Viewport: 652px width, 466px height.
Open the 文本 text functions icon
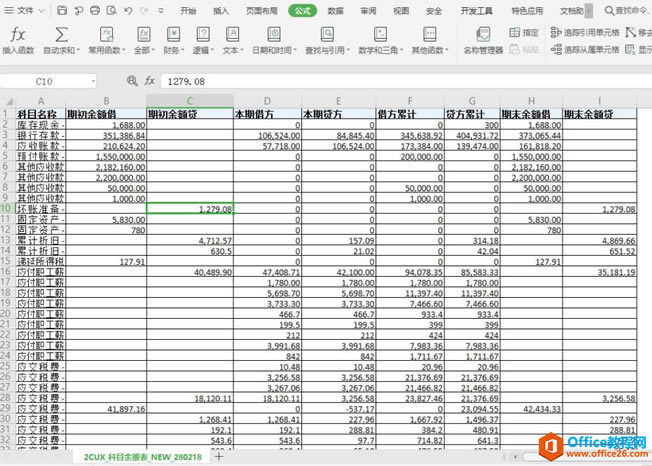232,35
